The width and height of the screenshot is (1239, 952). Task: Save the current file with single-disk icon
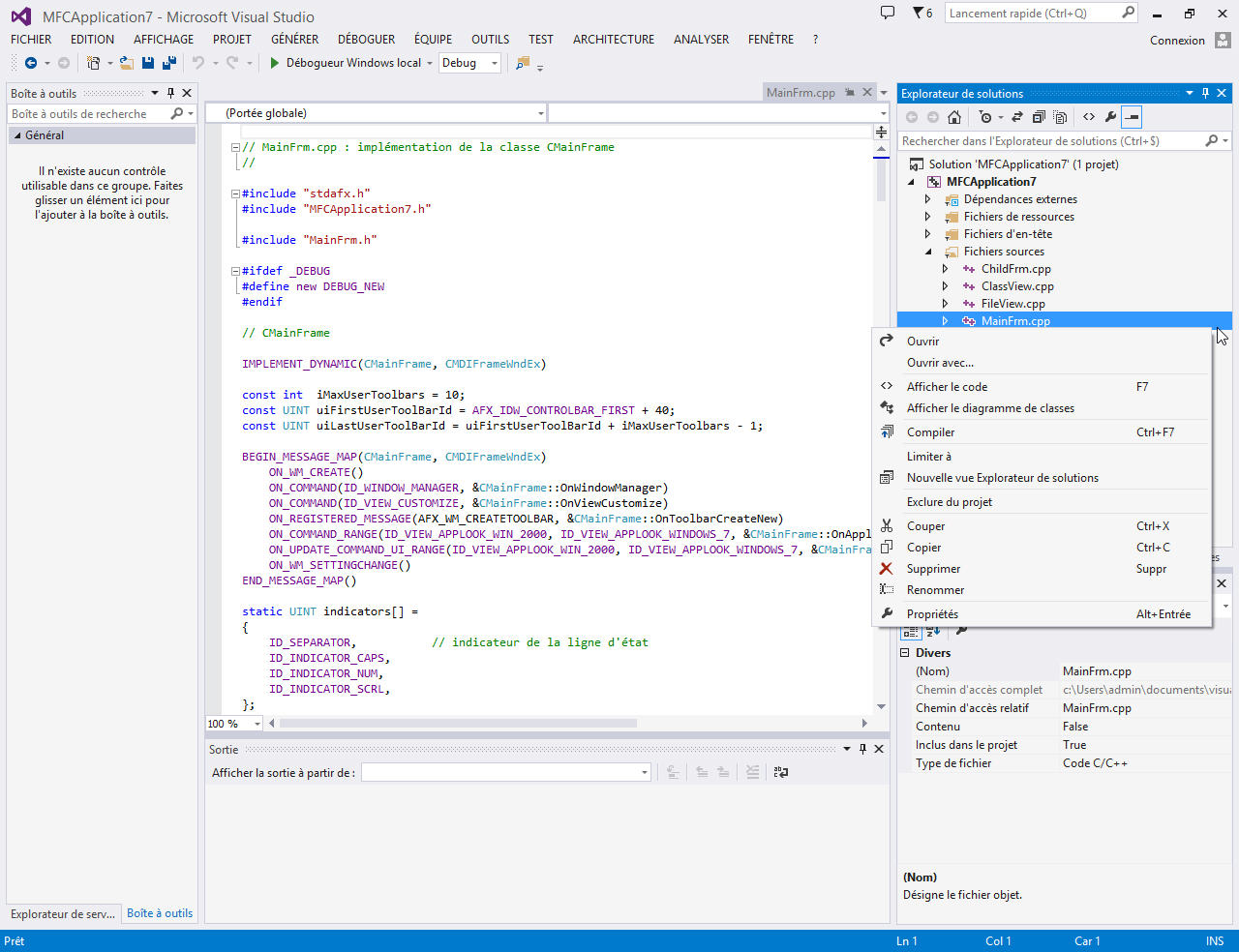148,63
